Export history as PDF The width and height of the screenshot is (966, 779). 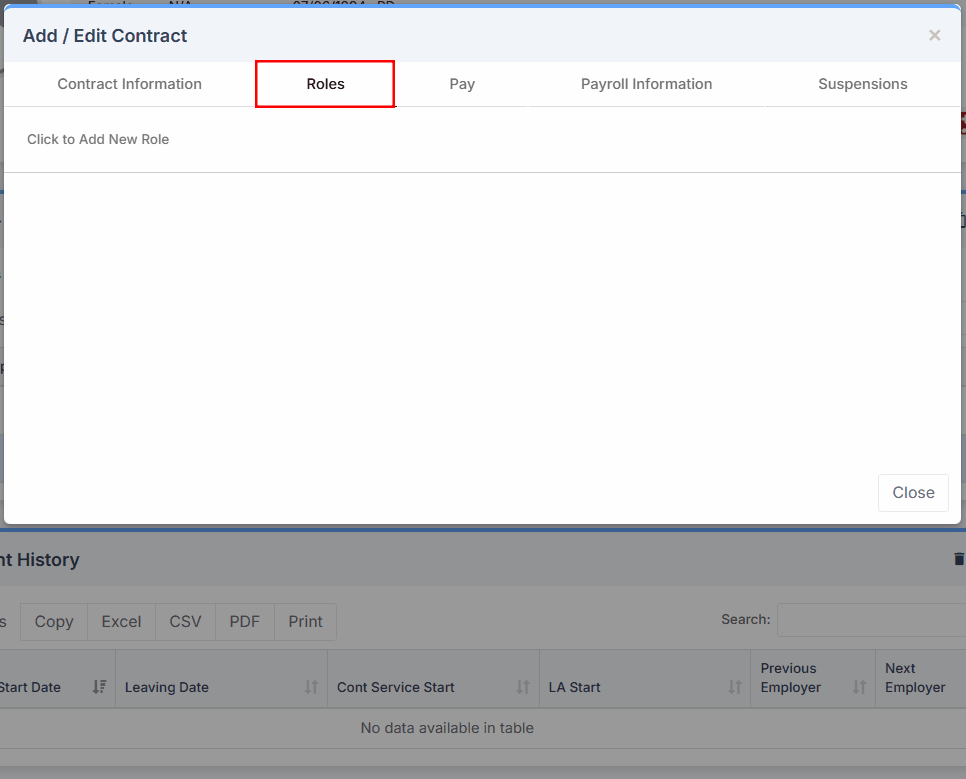(244, 621)
